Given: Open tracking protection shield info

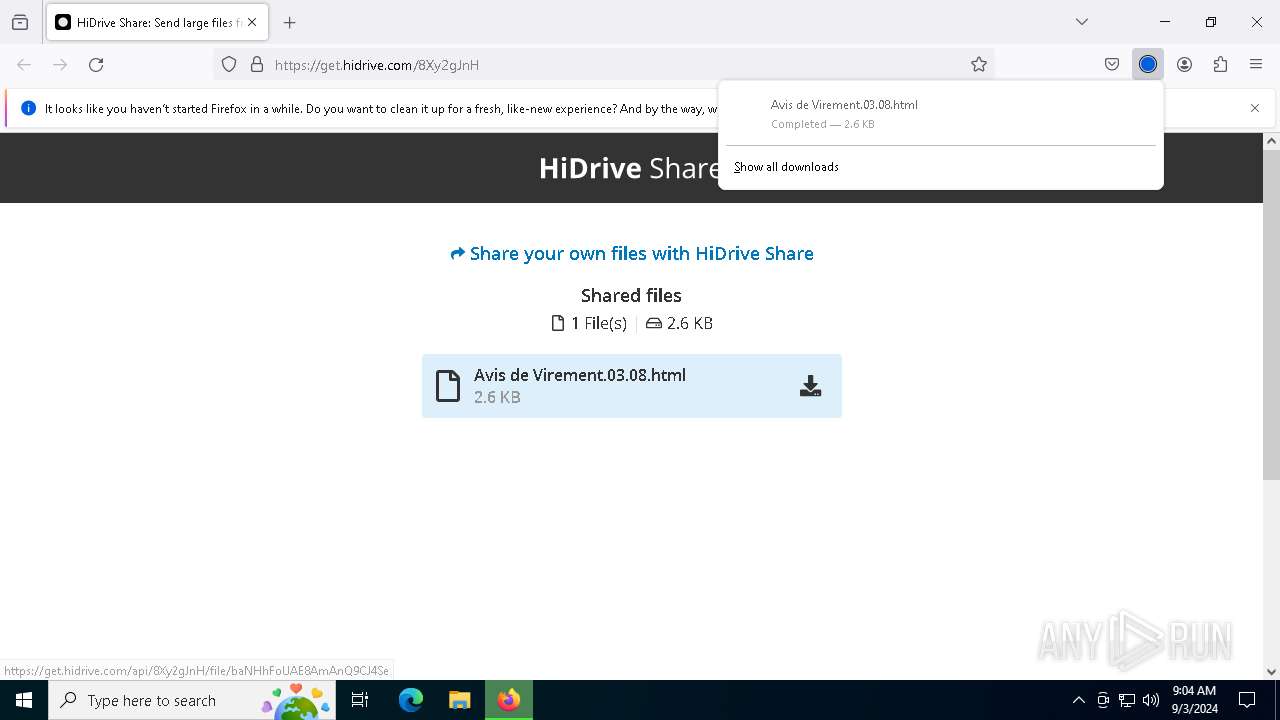Looking at the screenshot, I should point(229,65).
